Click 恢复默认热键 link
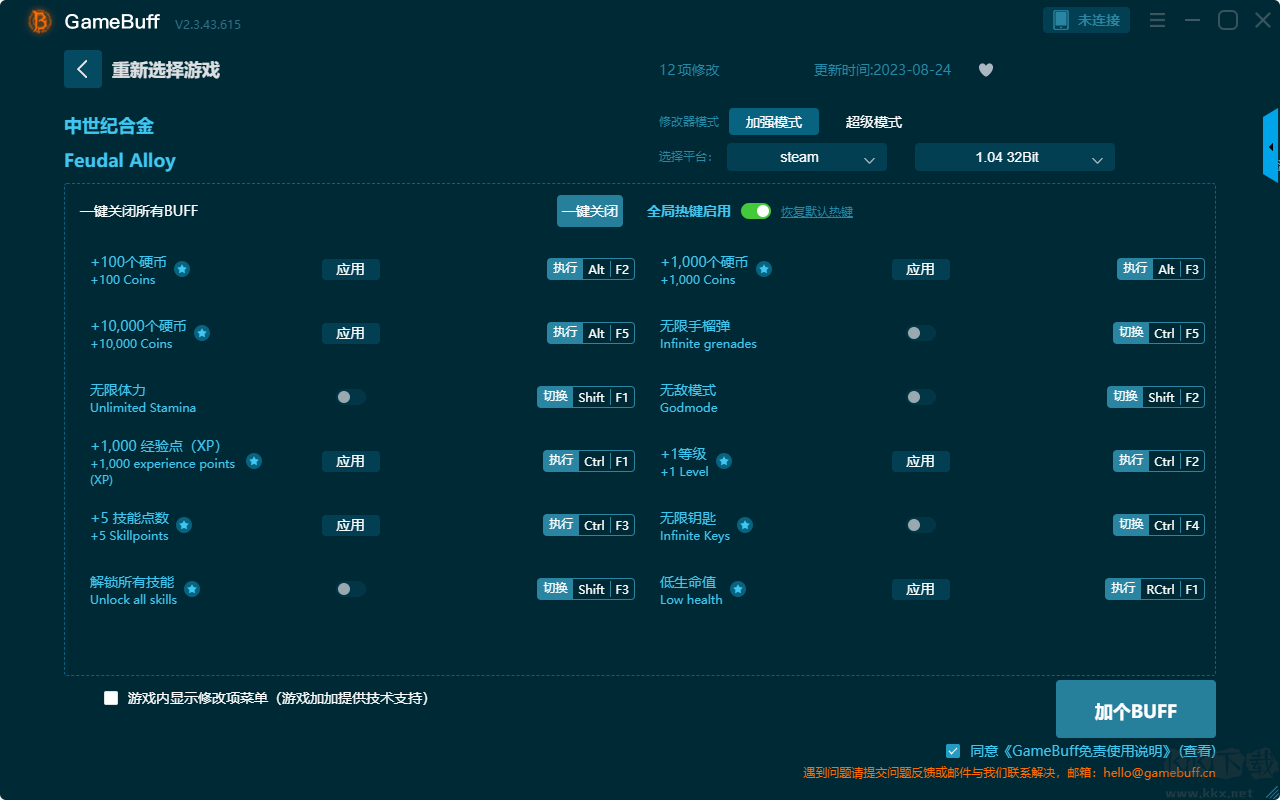The height and width of the screenshot is (800, 1280). (x=817, y=212)
